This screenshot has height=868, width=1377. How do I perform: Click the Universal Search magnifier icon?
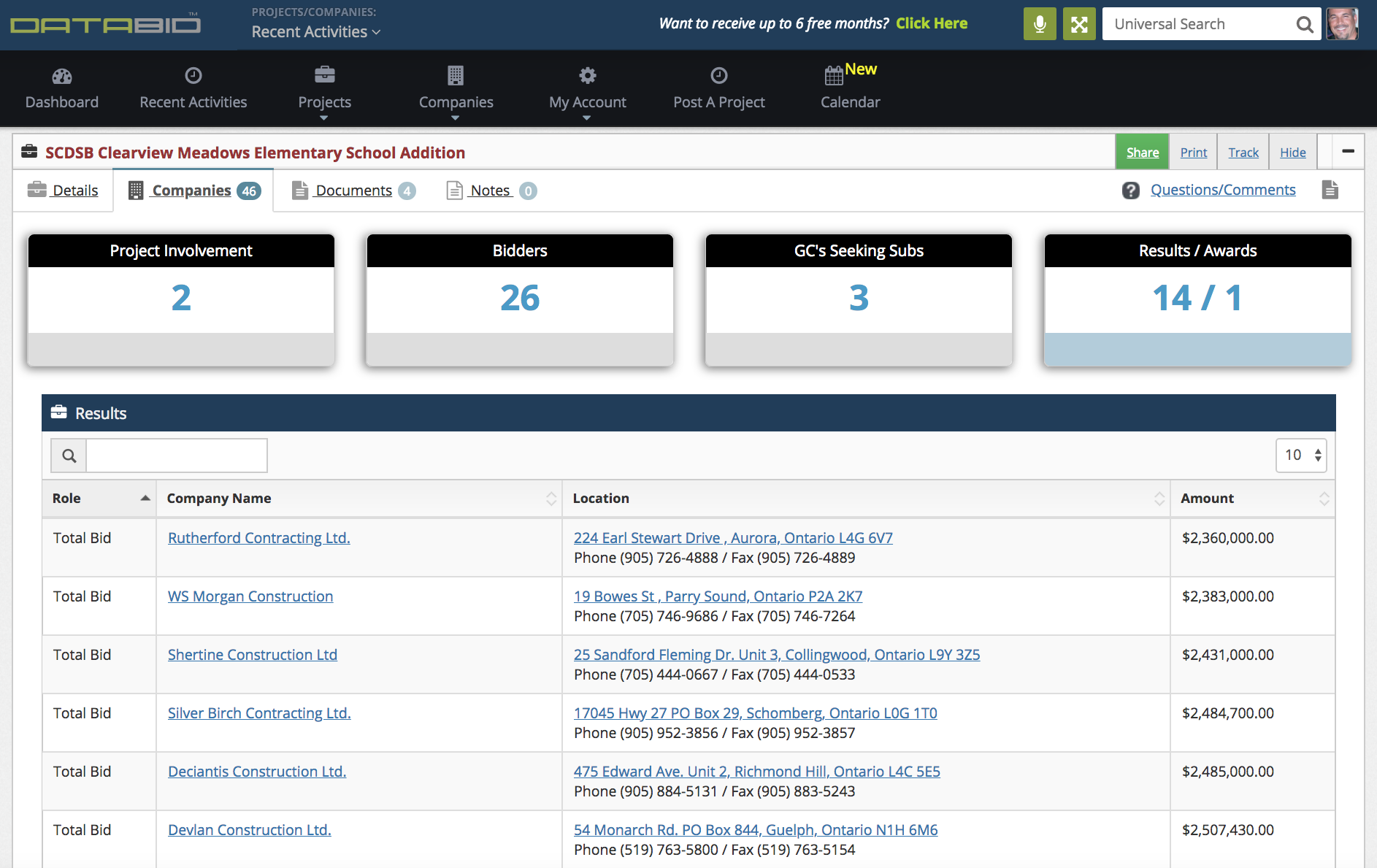click(1304, 25)
